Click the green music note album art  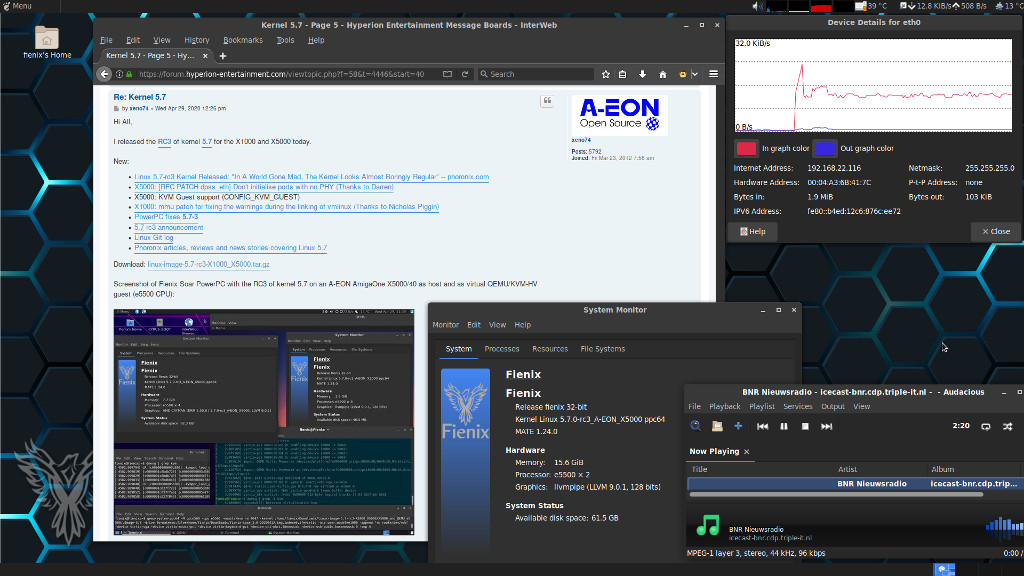tap(707, 526)
